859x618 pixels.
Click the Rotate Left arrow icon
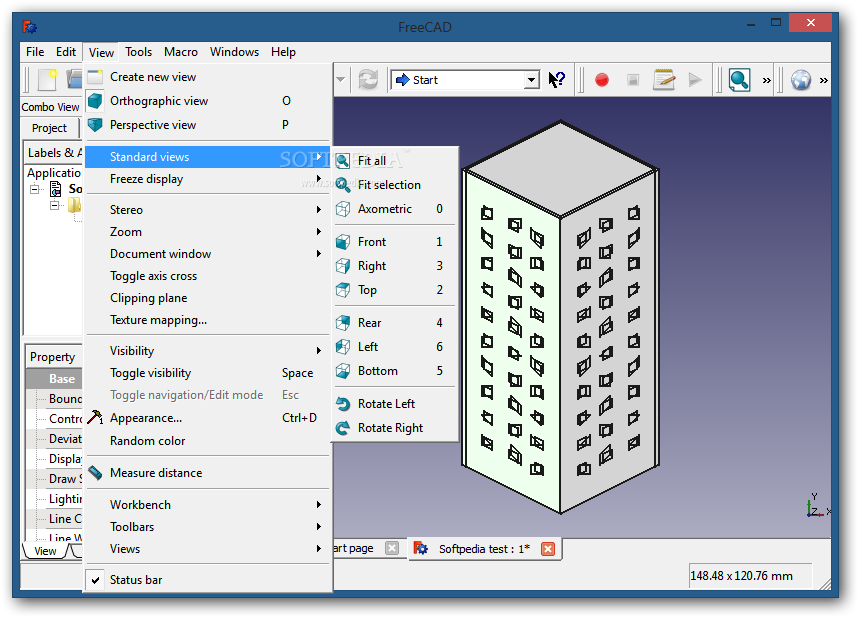[343, 404]
